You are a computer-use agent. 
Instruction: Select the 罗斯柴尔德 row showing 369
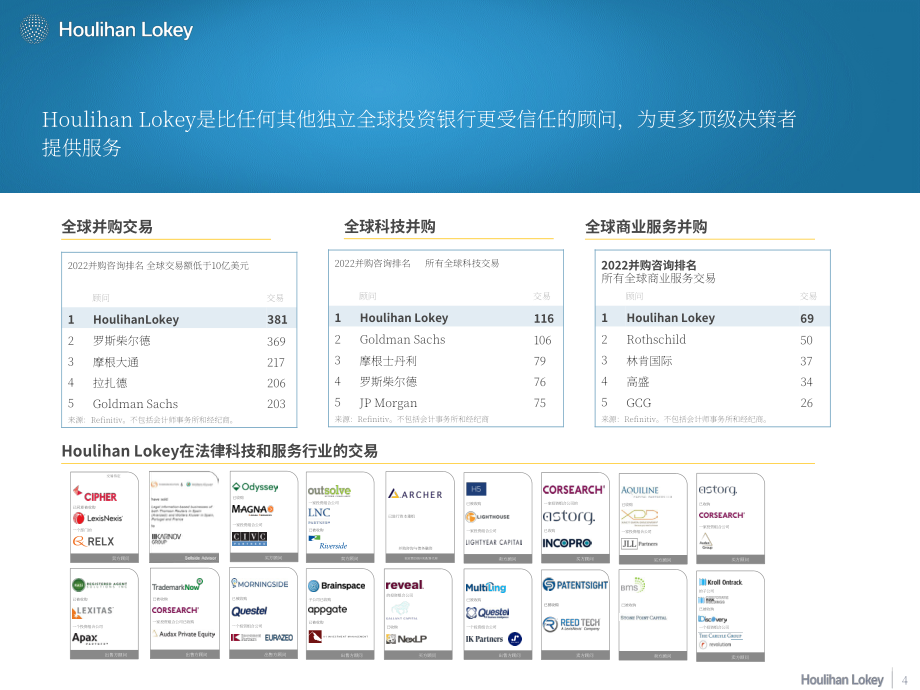[179, 341]
